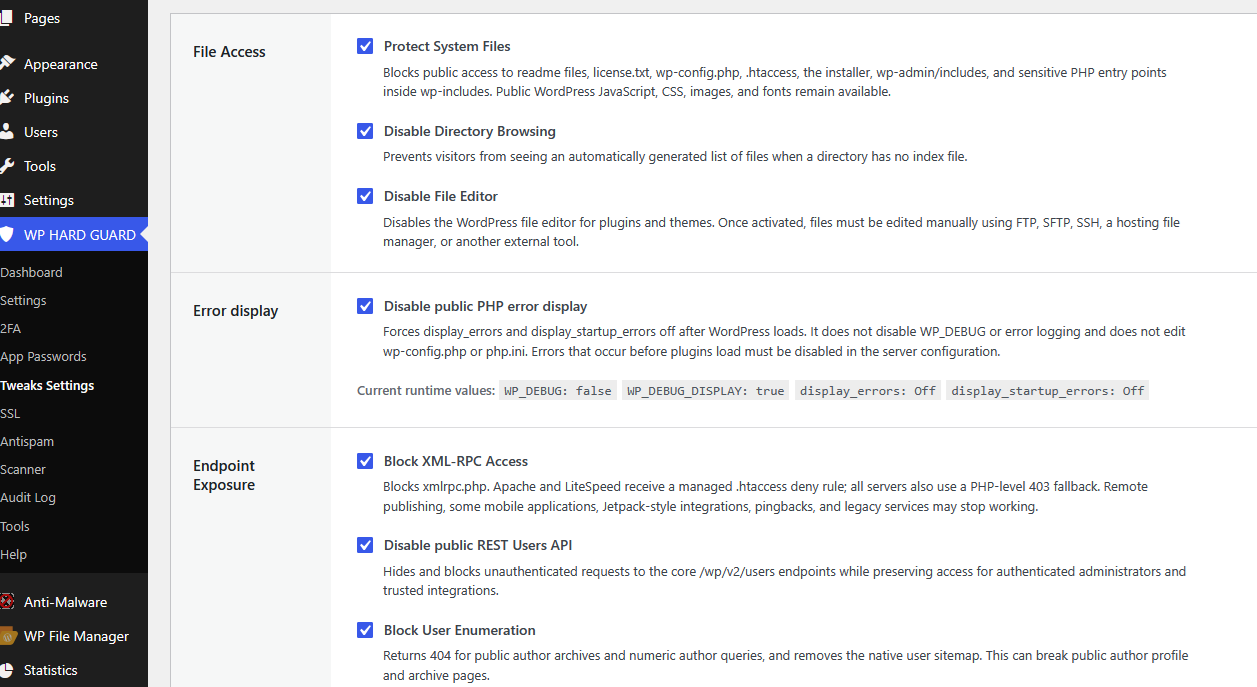Click the Disable File Editor label

(441, 196)
